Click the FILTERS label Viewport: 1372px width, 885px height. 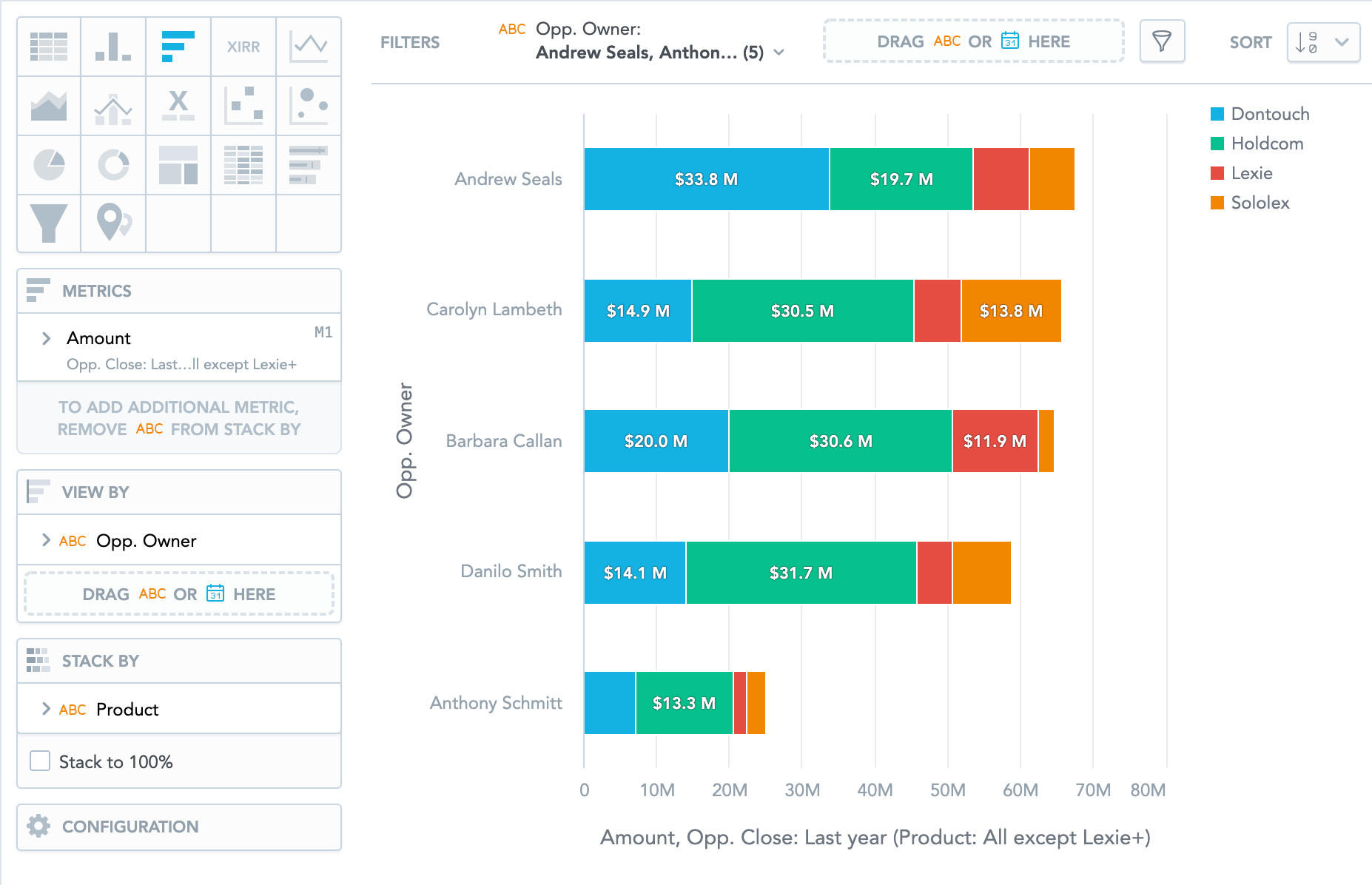(x=410, y=43)
